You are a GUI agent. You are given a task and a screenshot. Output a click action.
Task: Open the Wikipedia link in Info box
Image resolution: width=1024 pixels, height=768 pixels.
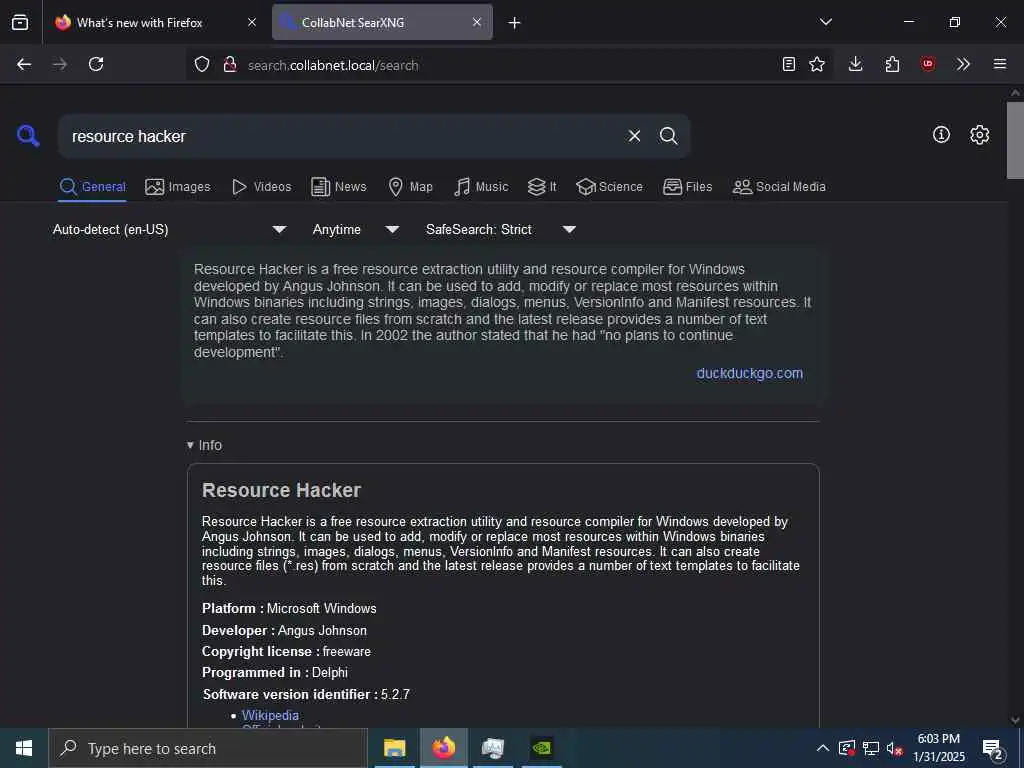270,715
